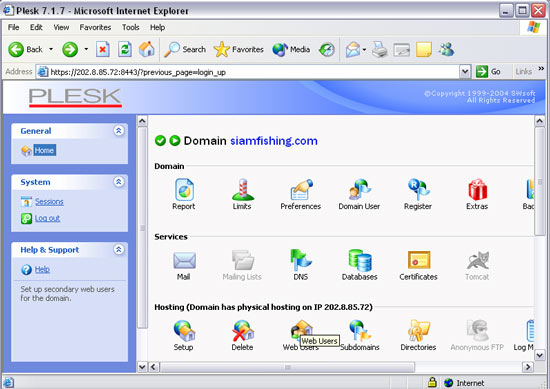Open the Register domain icon

click(x=418, y=190)
